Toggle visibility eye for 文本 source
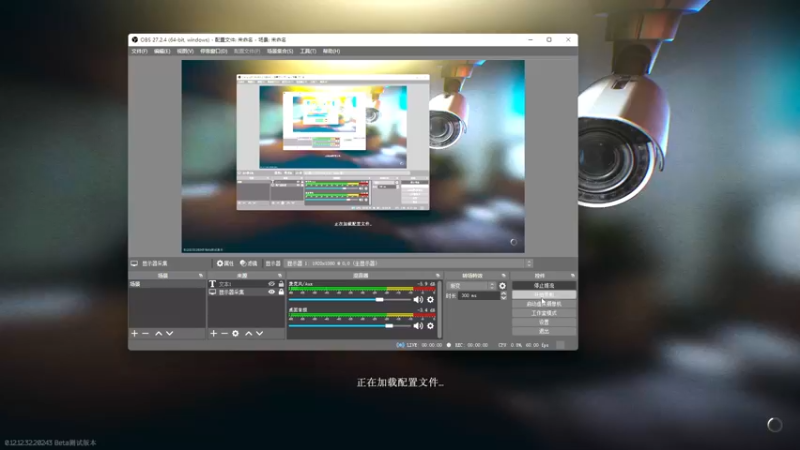The width and height of the screenshot is (800, 450). 271,284
